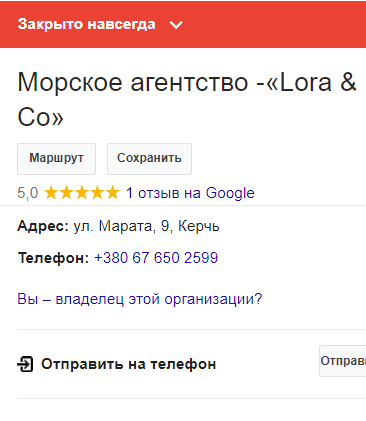Open "Вы – владелец этой организации?" link
This screenshot has width=366, height=421.
tap(140, 299)
